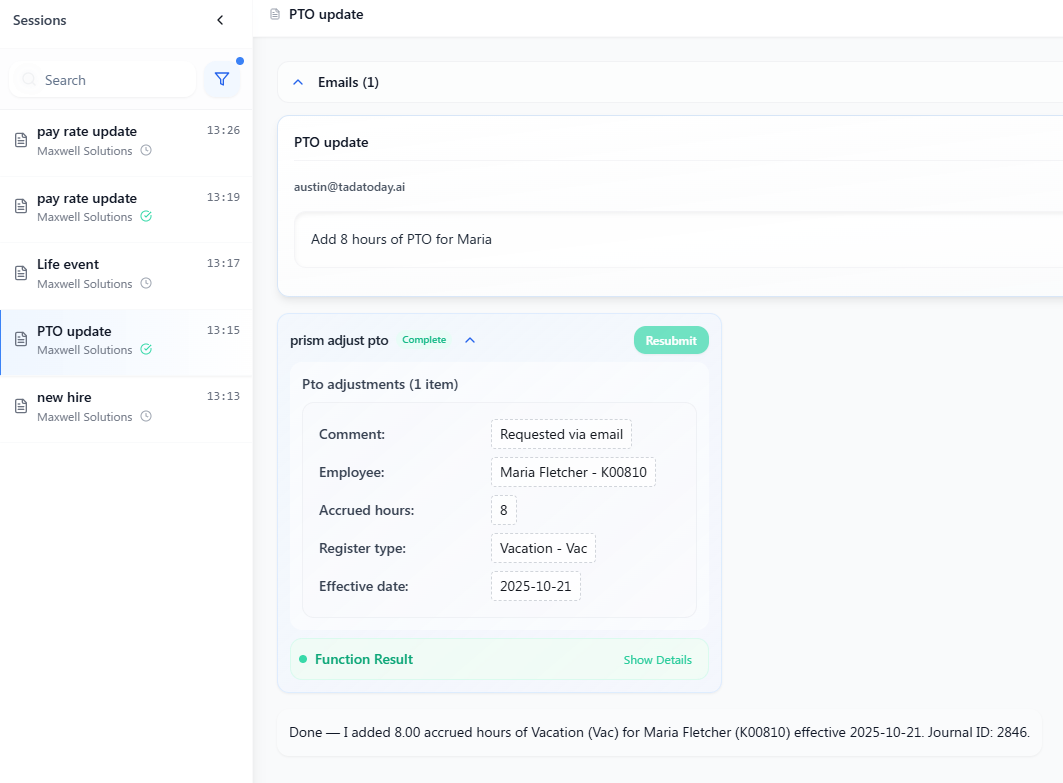Click the green Complete status badge
The width and height of the screenshot is (1063, 783).
tap(424, 340)
